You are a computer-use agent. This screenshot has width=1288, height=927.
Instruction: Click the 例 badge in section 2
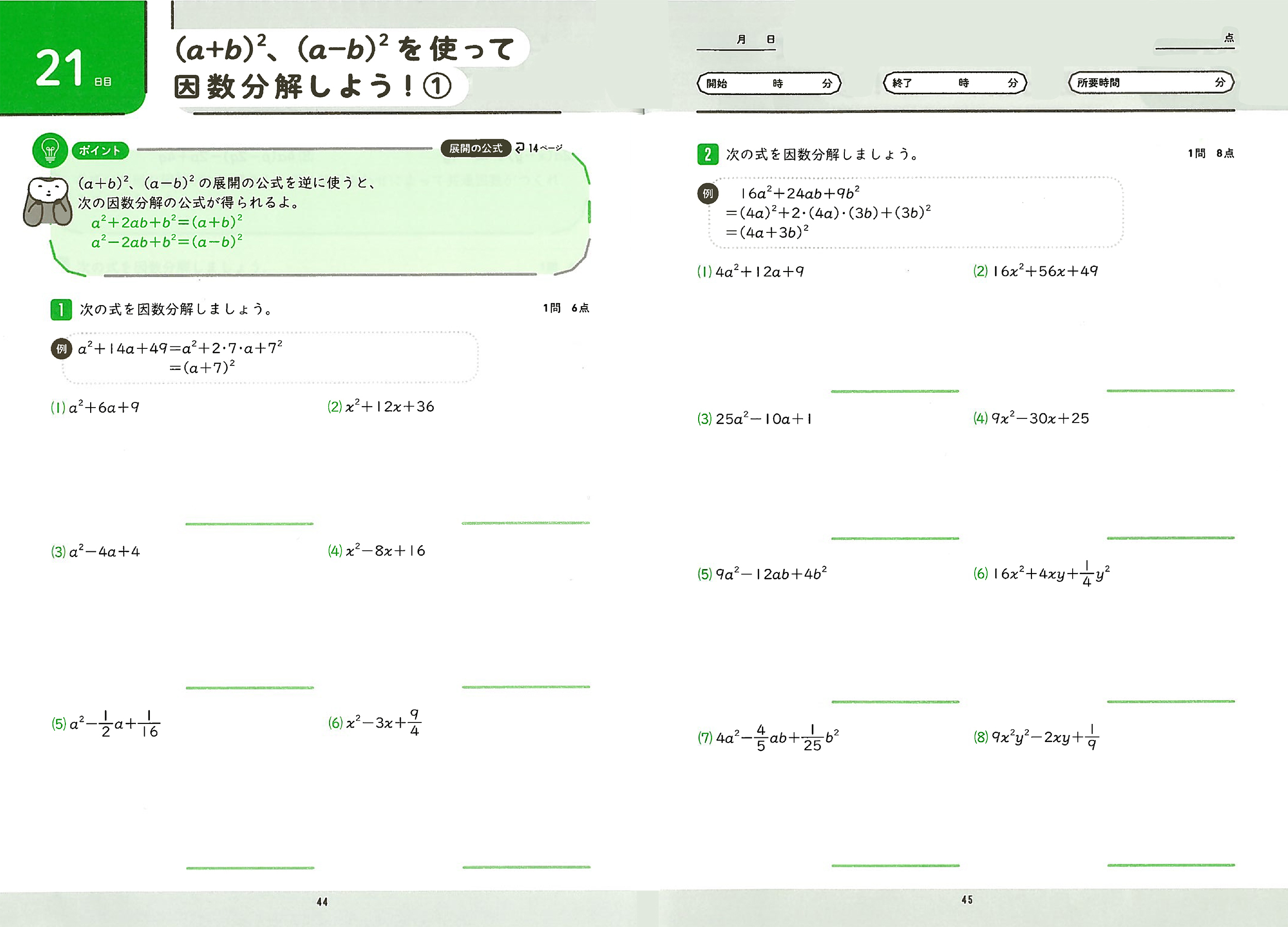(x=707, y=194)
